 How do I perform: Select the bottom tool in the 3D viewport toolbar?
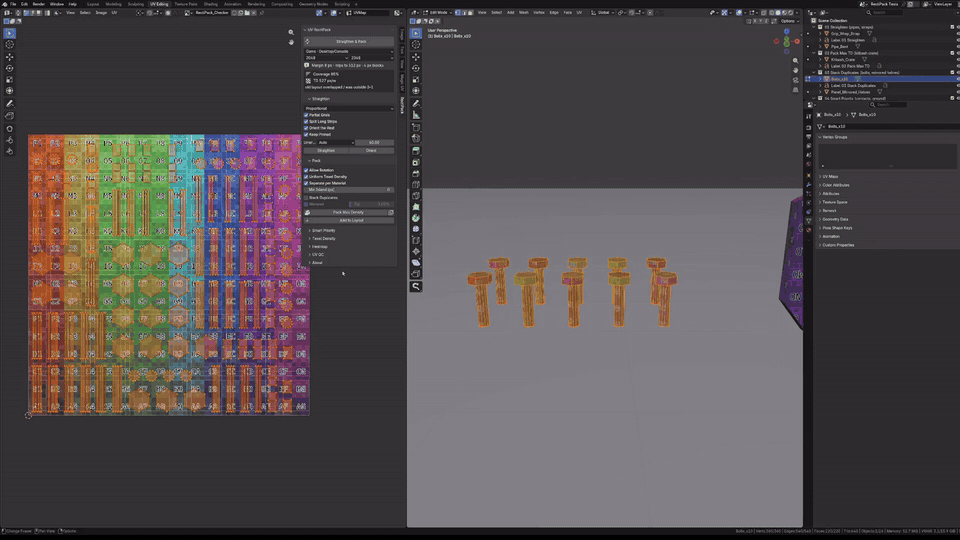(416, 286)
